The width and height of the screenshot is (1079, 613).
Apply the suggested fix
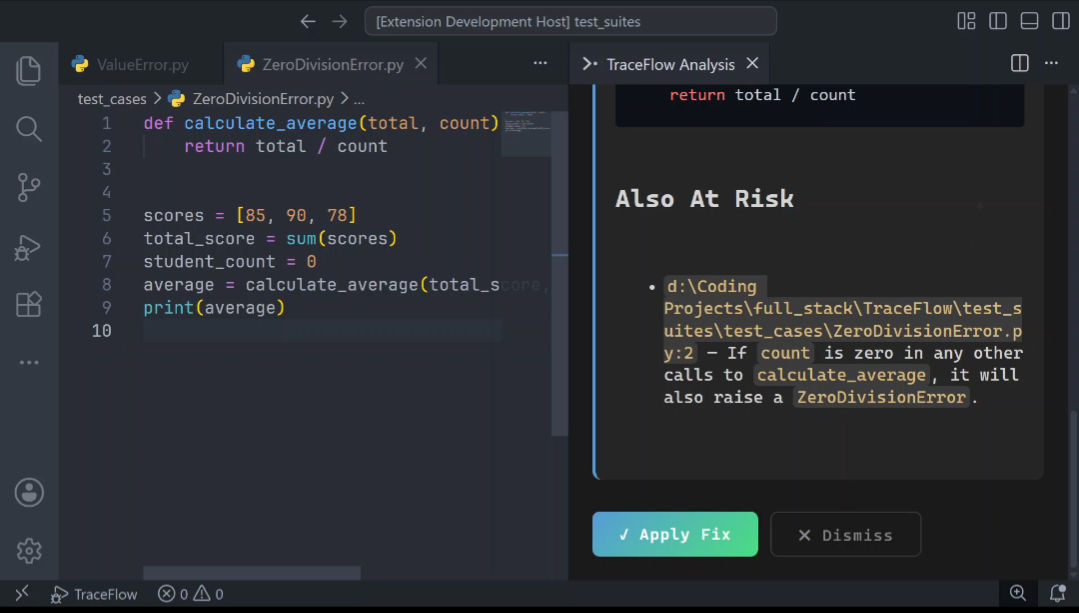(675, 535)
